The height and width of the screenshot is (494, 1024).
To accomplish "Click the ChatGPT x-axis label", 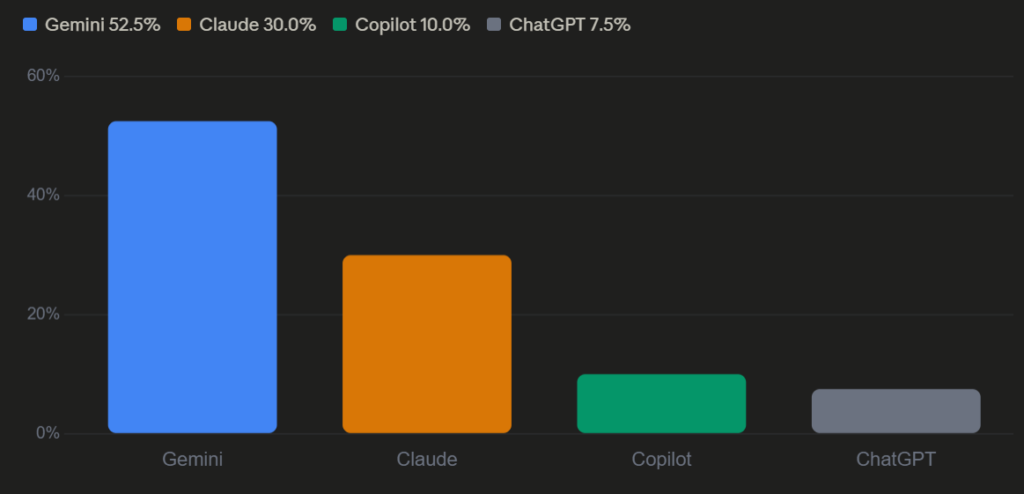I will click(x=896, y=460).
